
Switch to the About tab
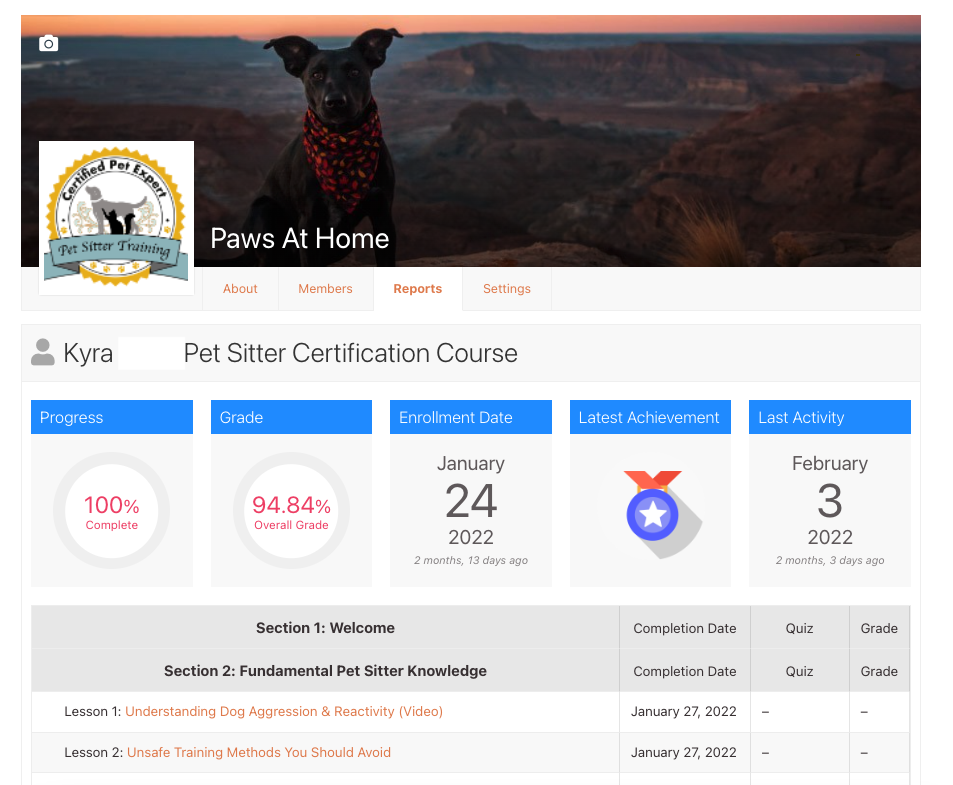coord(240,288)
